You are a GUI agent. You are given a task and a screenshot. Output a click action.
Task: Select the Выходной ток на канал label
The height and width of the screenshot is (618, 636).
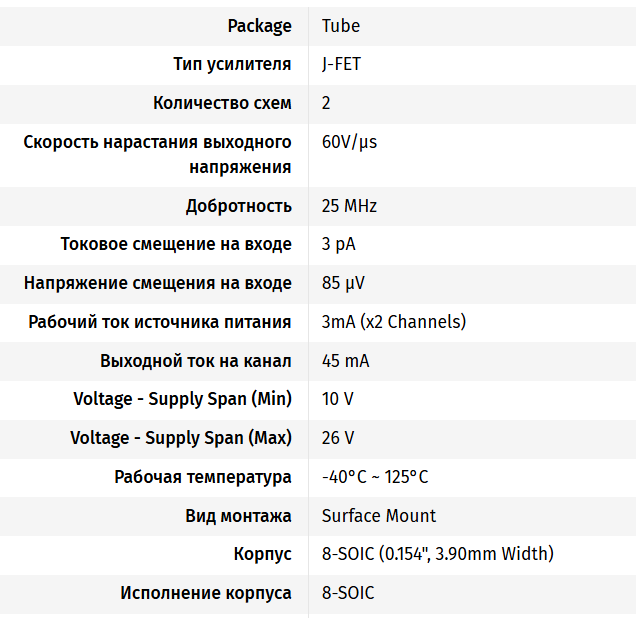coord(196,361)
